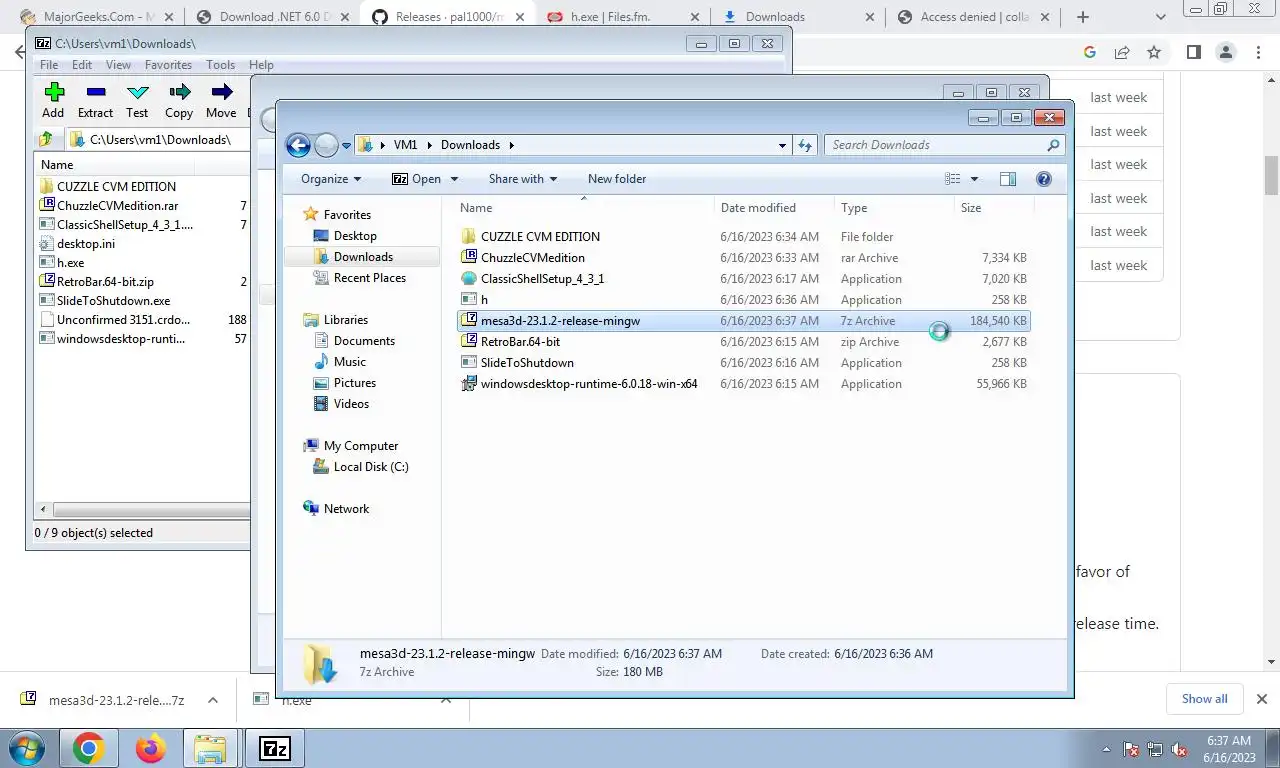Screen dimensions: 1280x768
Task: Open Pictures library in navigation pane
Action: pyautogui.click(x=354, y=383)
